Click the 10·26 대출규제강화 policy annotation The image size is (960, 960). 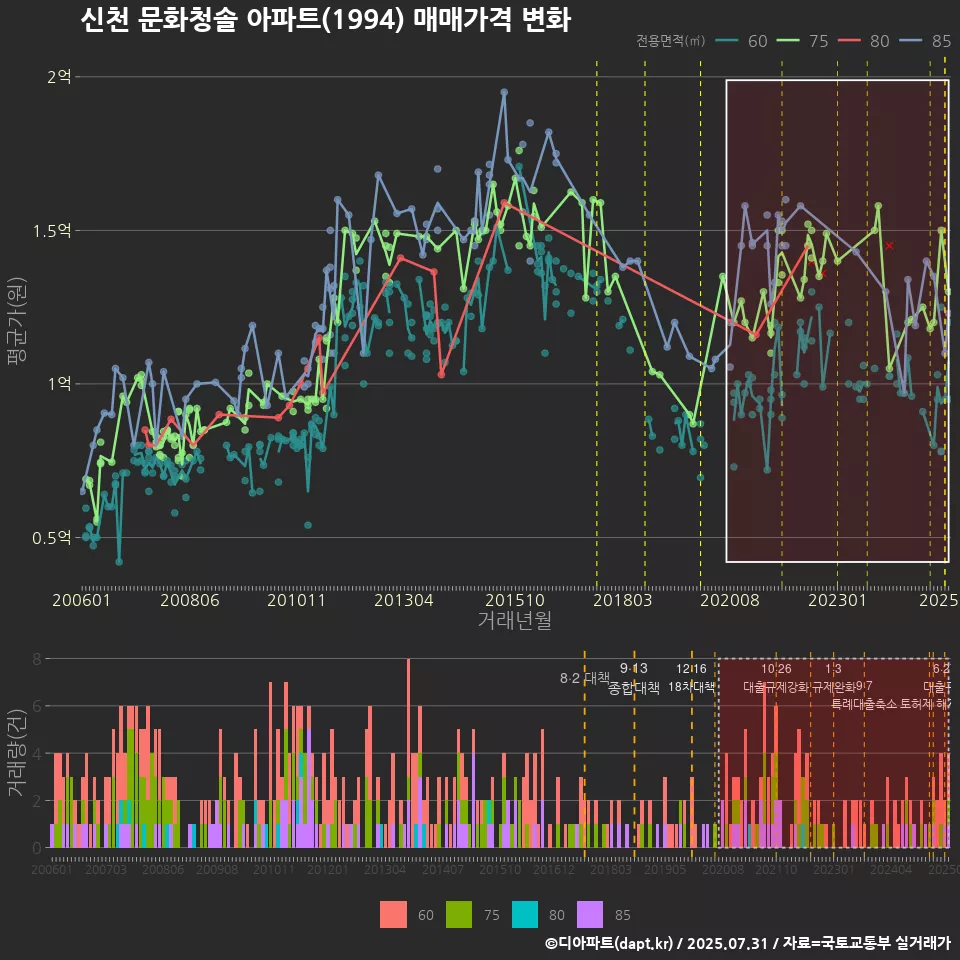coord(776,678)
